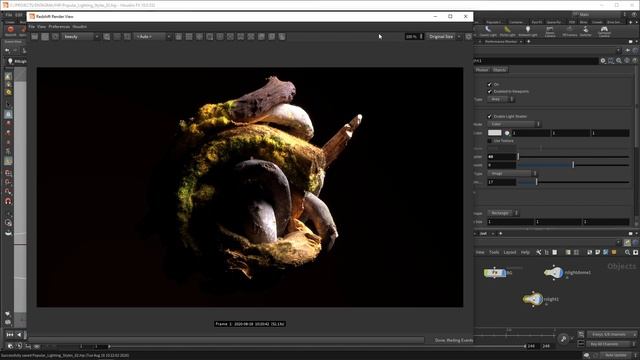Open light Type Area dropdown

pos(500,99)
